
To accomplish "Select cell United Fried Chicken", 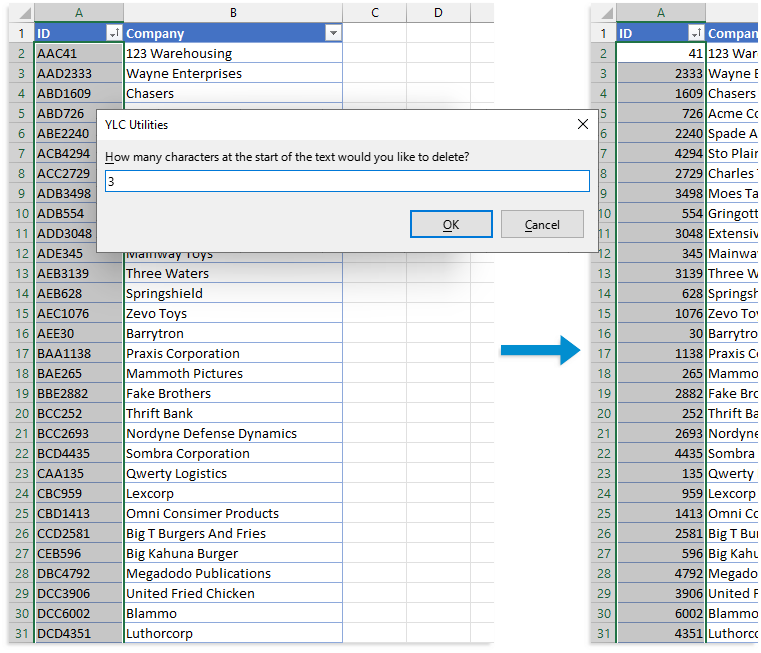I will [233, 593].
